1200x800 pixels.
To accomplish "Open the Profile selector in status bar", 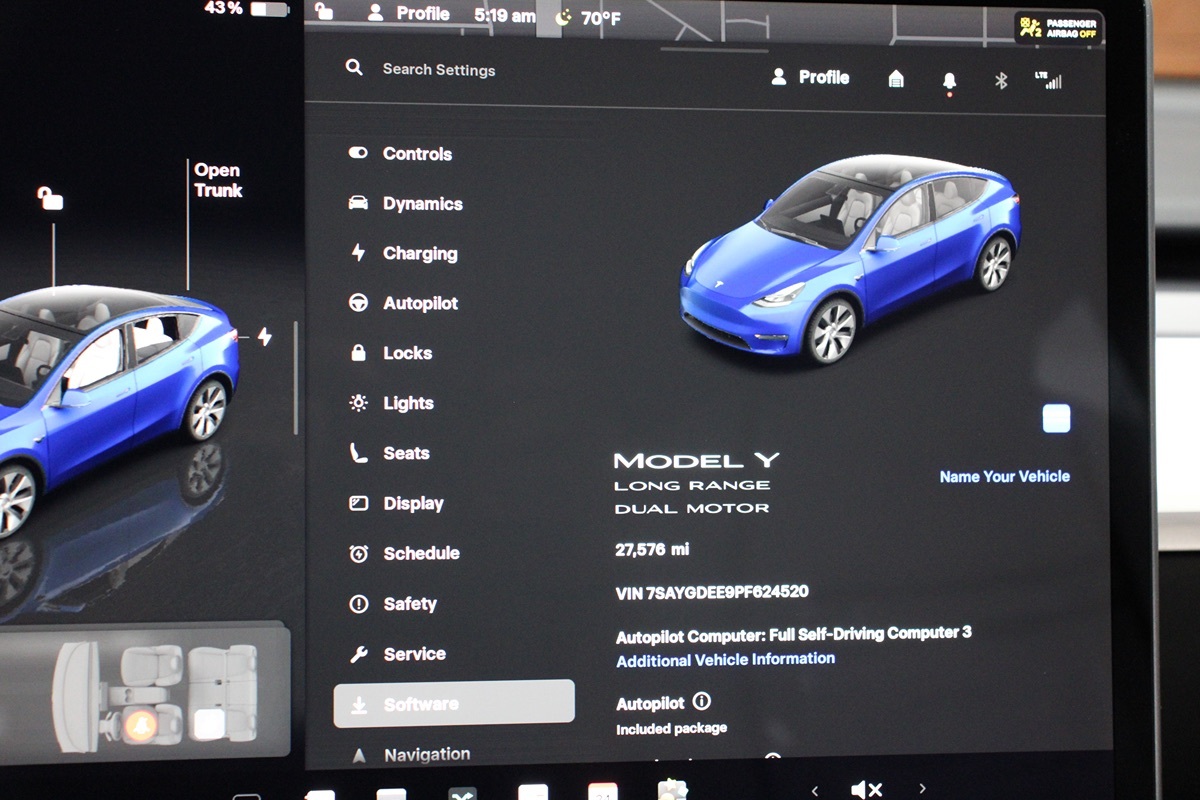I will pyautogui.click(x=408, y=14).
